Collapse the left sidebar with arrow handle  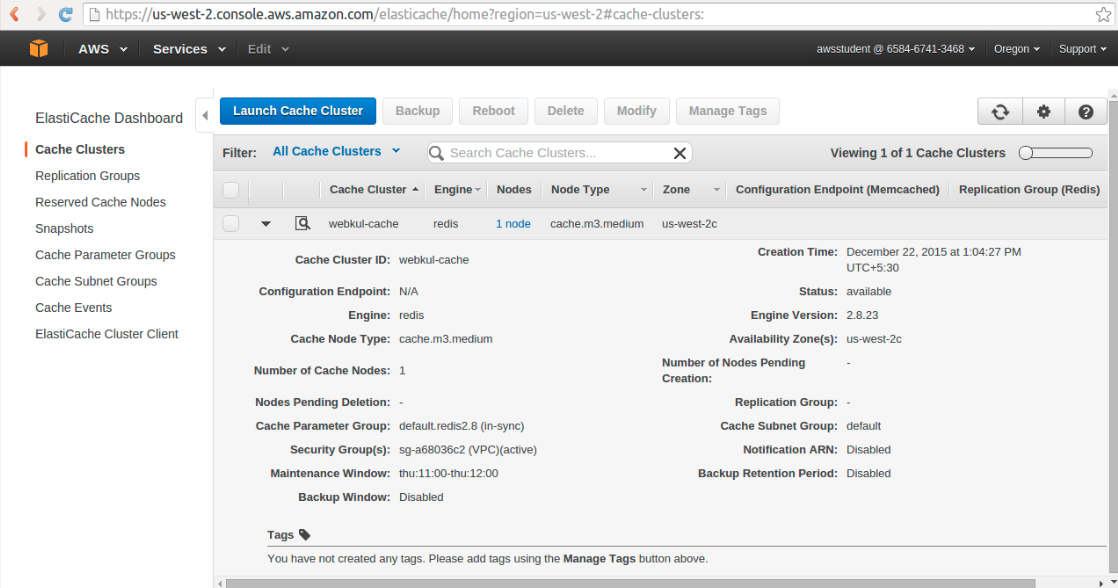pos(205,115)
